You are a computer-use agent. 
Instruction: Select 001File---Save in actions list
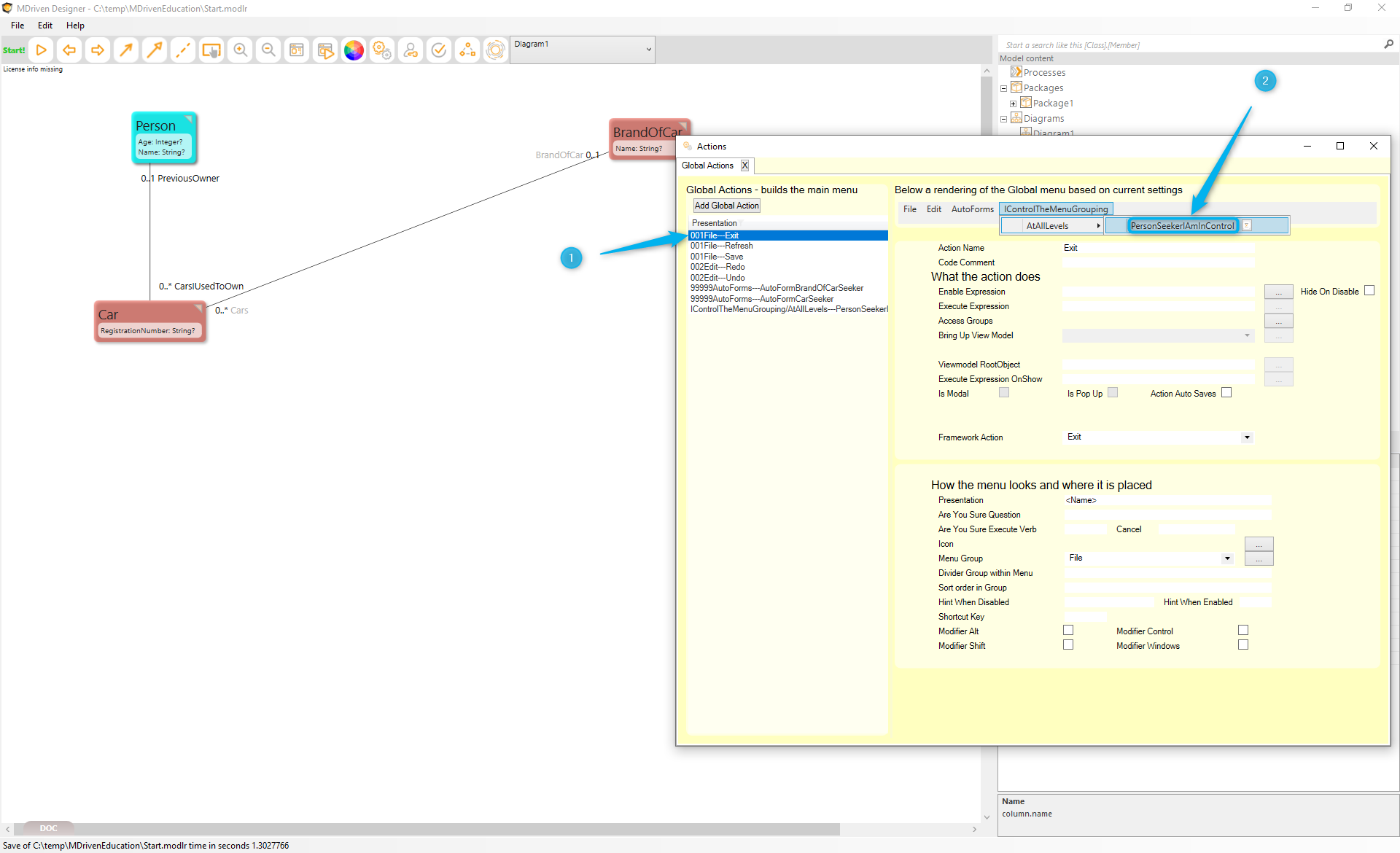tap(717, 257)
